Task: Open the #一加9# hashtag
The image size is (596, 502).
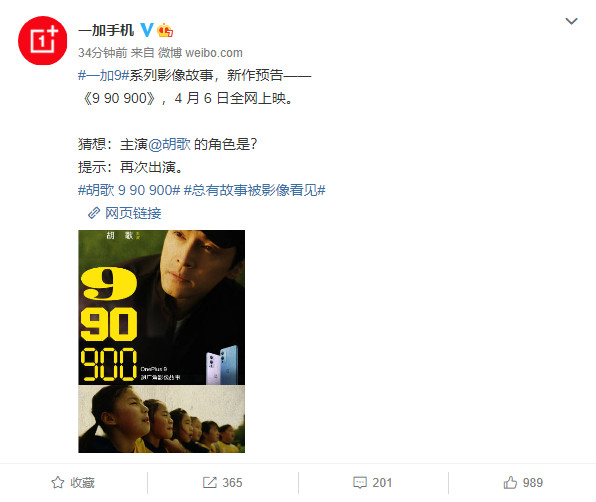Action: pos(104,75)
